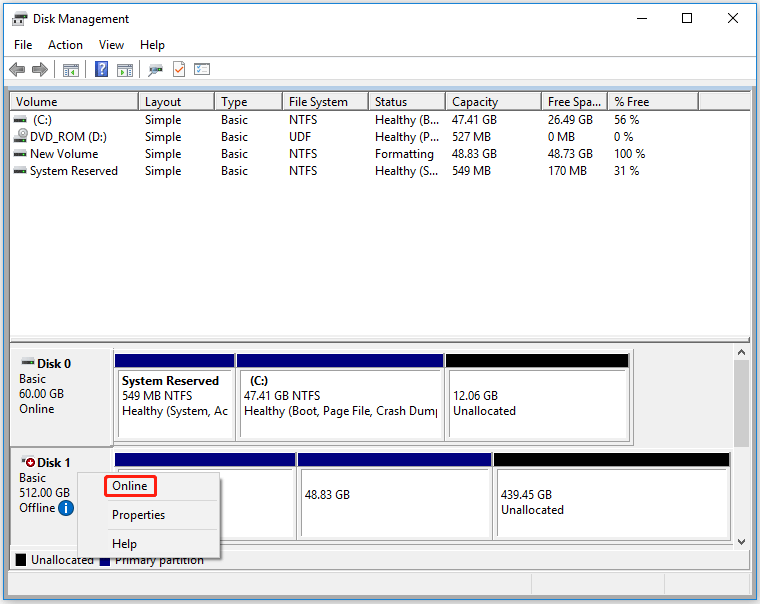The width and height of the screenshot is (760, 604).
Task: Click the Show/Hide Console Tree icon
Action: click(x=70, y=69)
